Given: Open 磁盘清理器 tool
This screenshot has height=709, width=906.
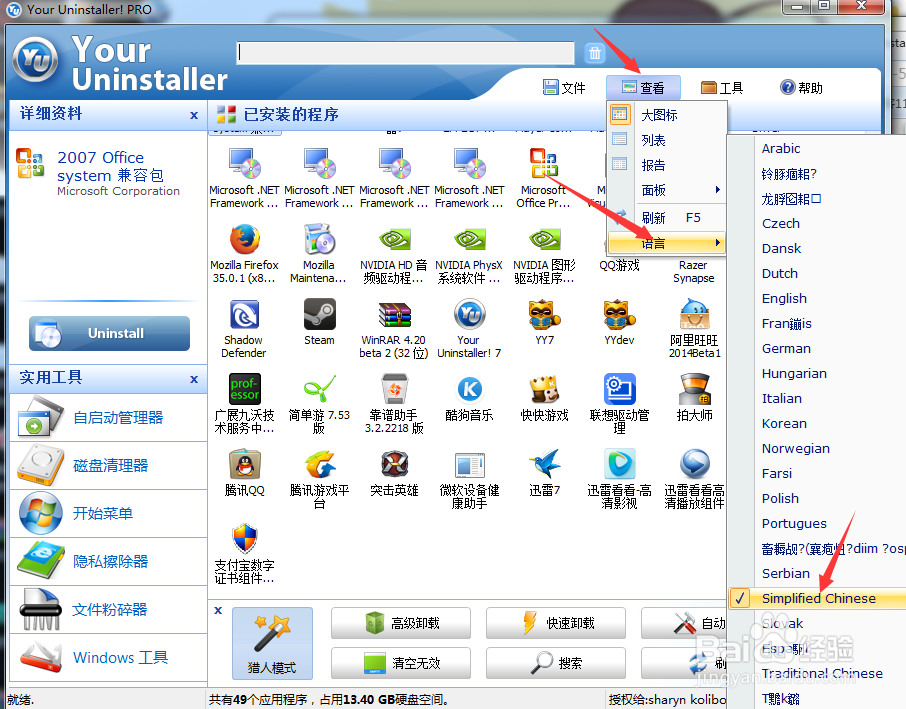Looking at the screenshot, I should coord(108,466).
